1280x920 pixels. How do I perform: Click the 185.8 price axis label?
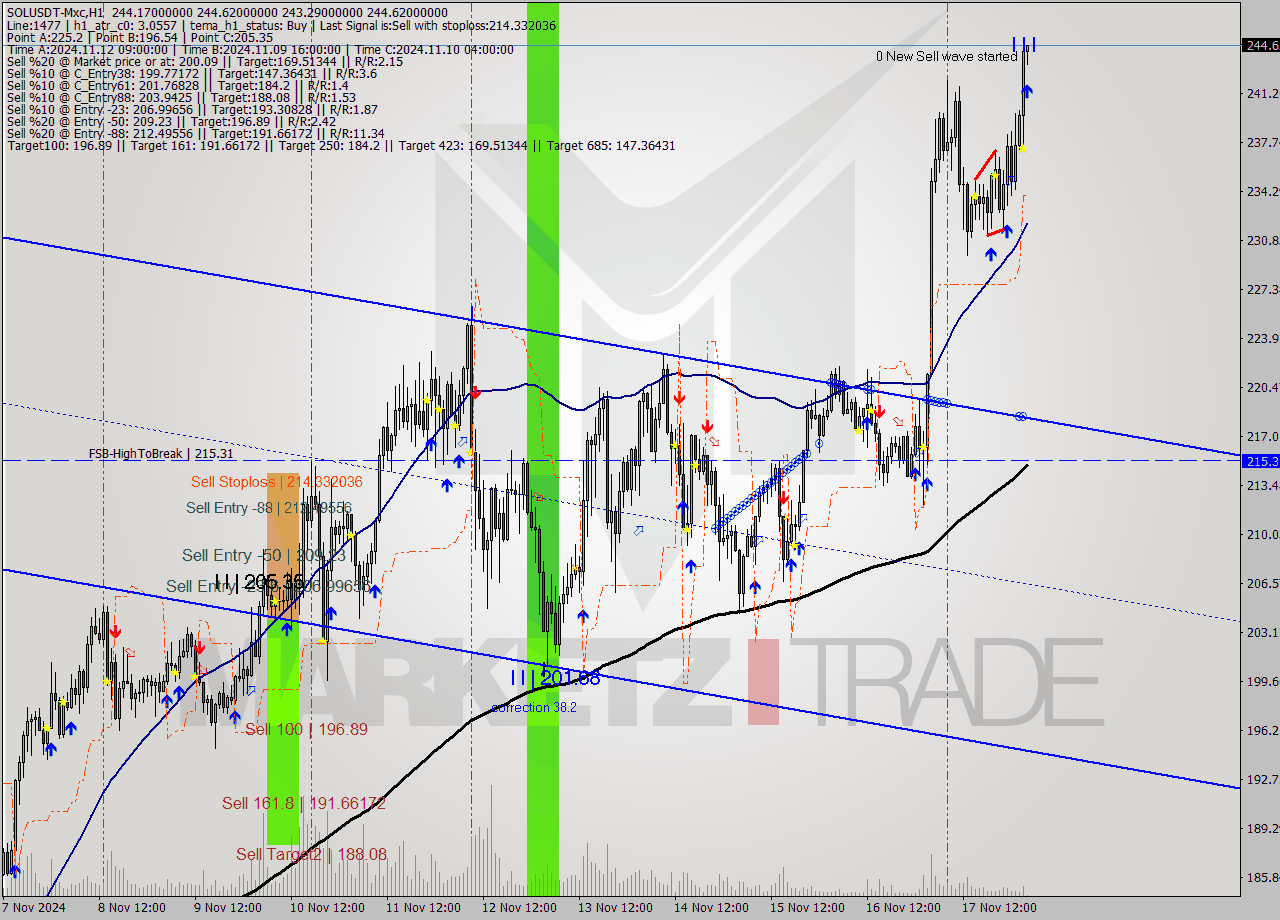tap(1262, 877)
